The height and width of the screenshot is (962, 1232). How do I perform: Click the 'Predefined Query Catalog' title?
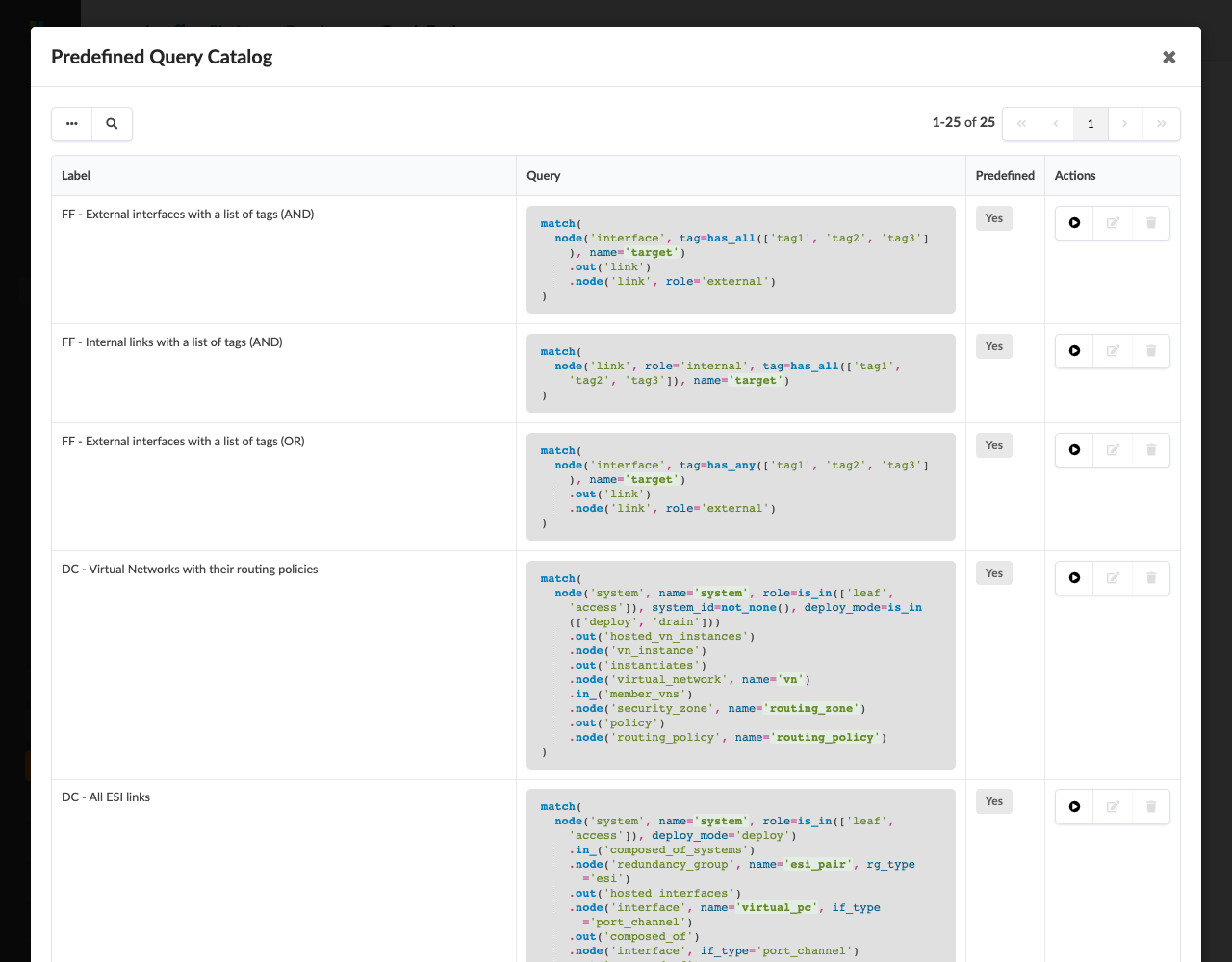tap(162, 57)
